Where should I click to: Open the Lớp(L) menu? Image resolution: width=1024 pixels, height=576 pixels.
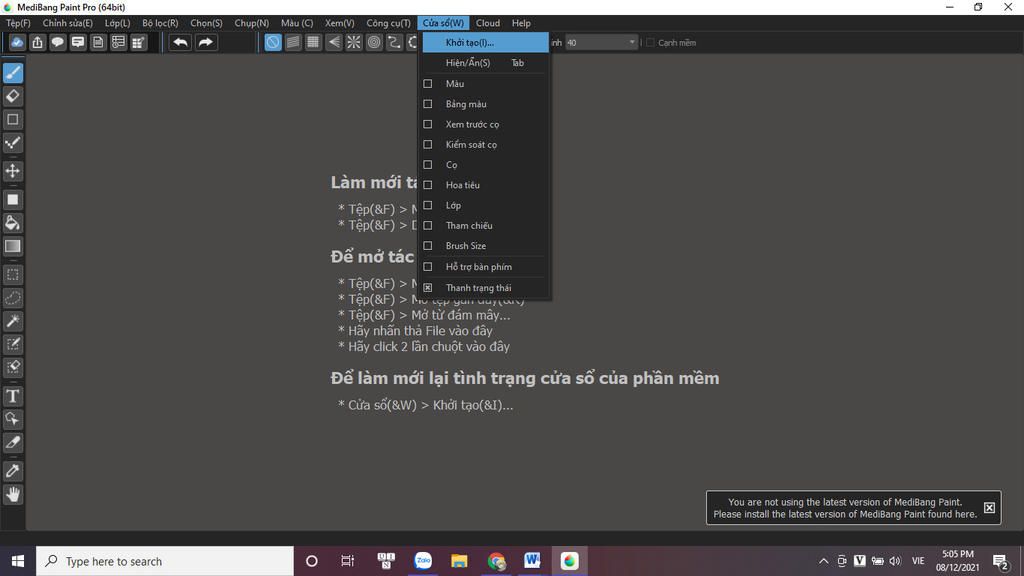click(x=118, y=23)
